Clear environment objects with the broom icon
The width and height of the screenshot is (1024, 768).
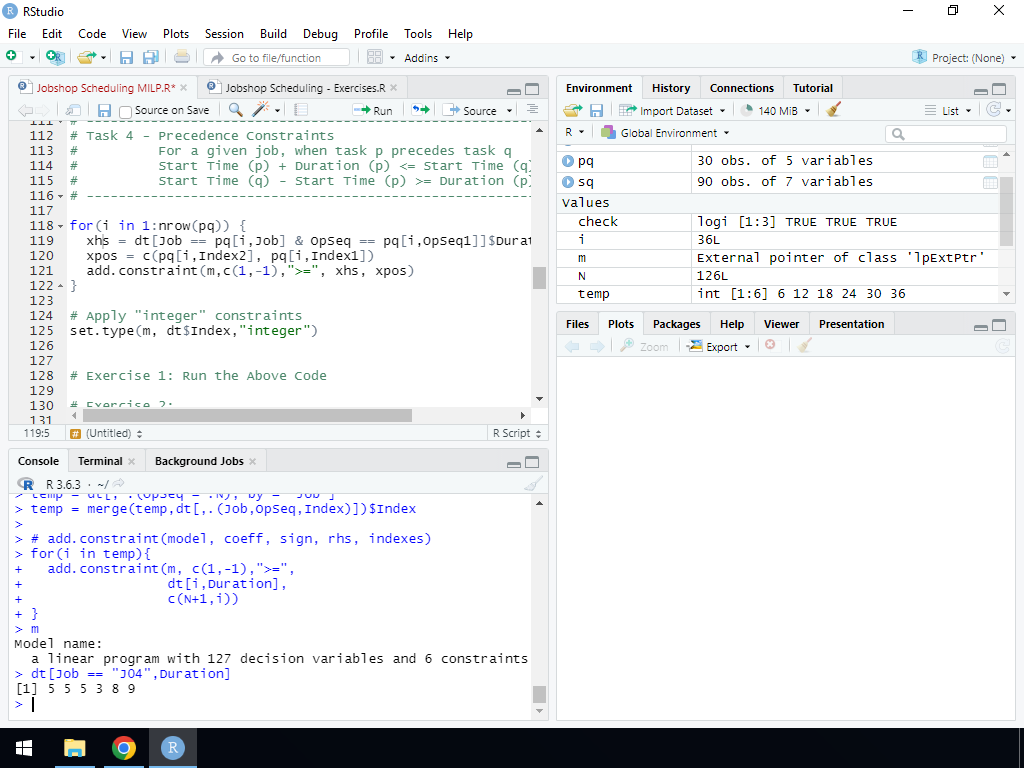(x=834, y=110)
